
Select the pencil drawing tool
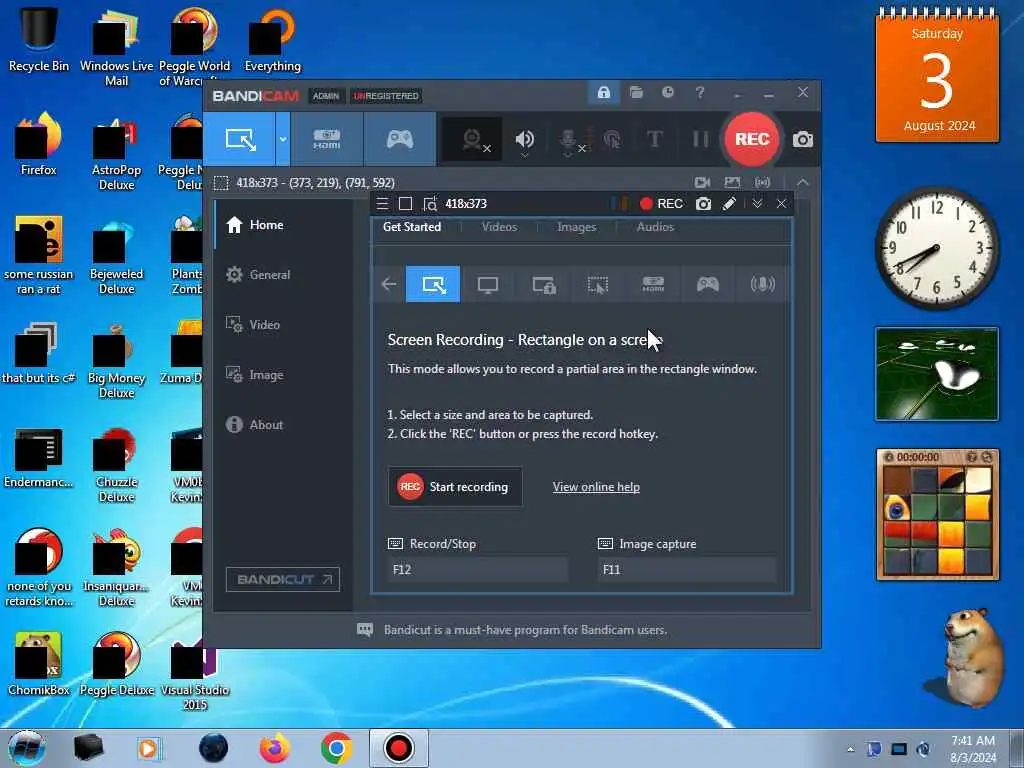[x=729, y=204]
